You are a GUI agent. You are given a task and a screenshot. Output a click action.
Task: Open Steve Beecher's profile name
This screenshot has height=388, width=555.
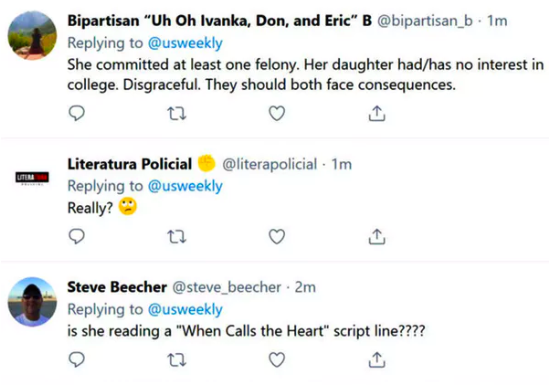point(117,287)
